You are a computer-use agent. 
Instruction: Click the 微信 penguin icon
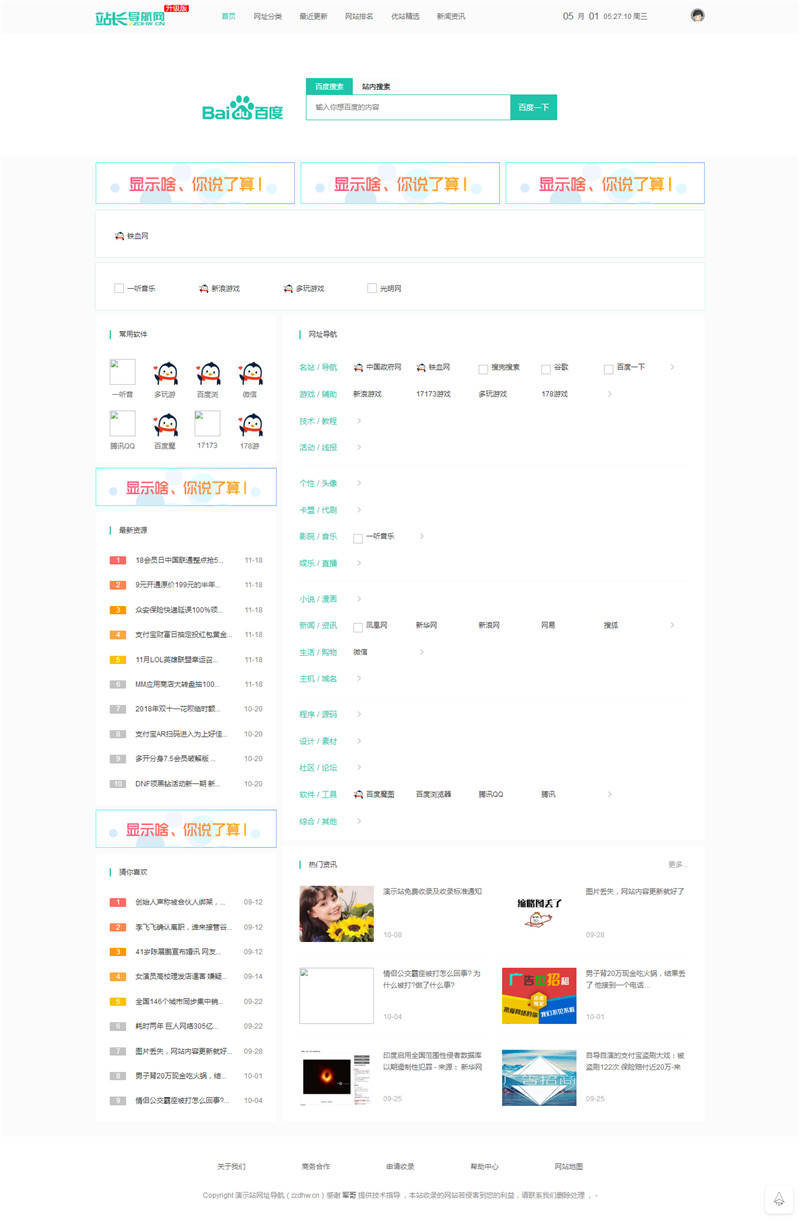(250, 375)
